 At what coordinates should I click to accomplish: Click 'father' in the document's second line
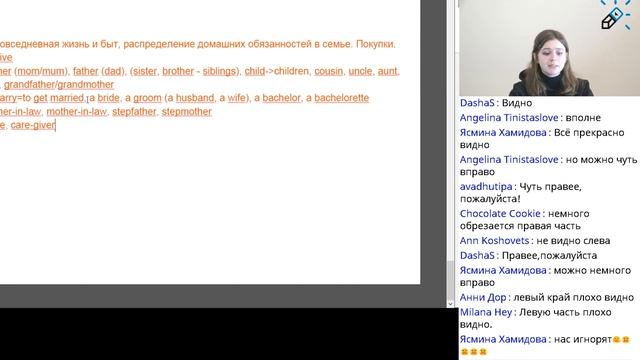click(86, 71)
